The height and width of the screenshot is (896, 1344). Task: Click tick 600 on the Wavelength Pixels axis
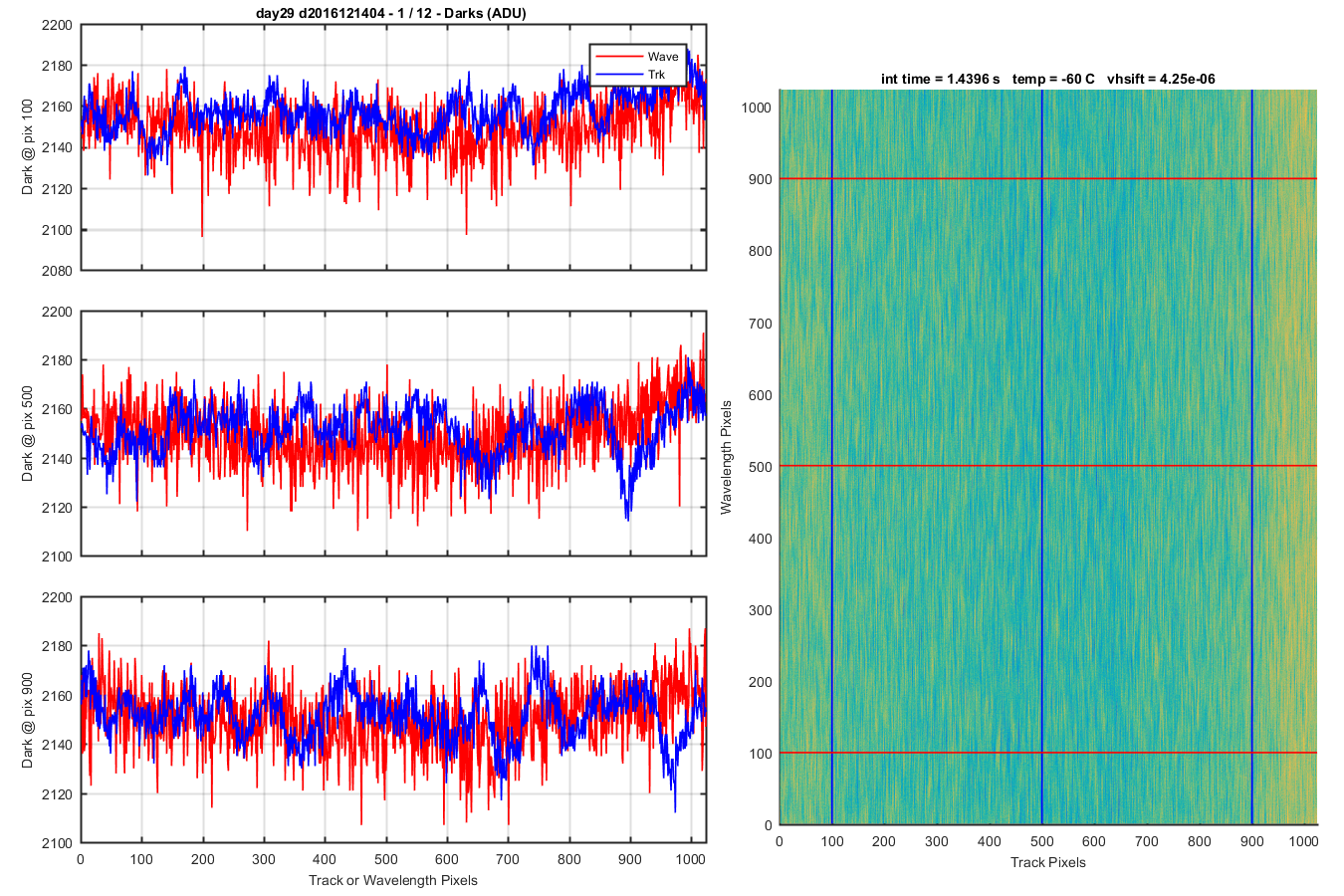[761, 395]
